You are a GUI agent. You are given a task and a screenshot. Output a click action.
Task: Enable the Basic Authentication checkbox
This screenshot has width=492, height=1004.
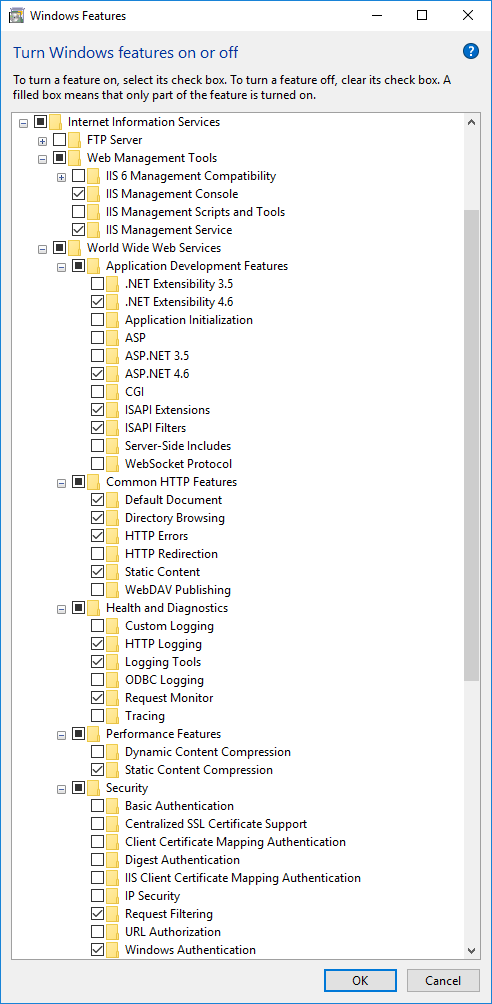point(97,806)
